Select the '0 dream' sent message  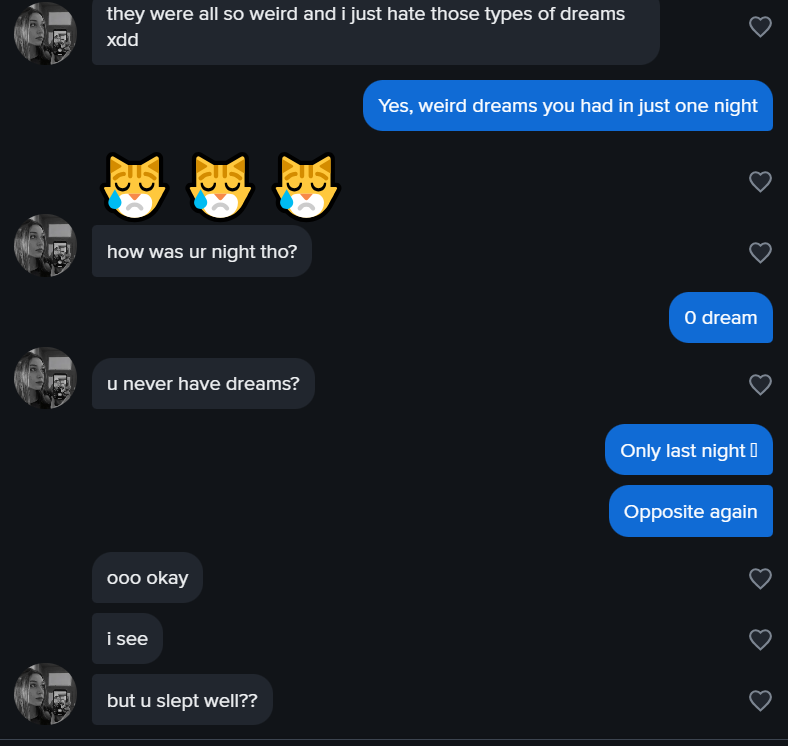tap(721, 318)
